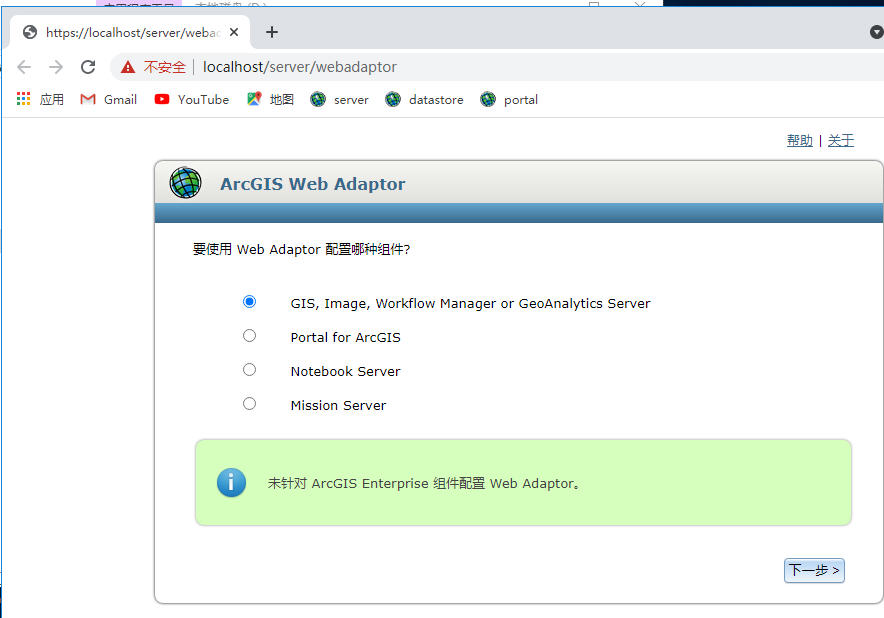Open the Maps (地图) bookmark
Screen dimensions: 884x618
[271, 100]
